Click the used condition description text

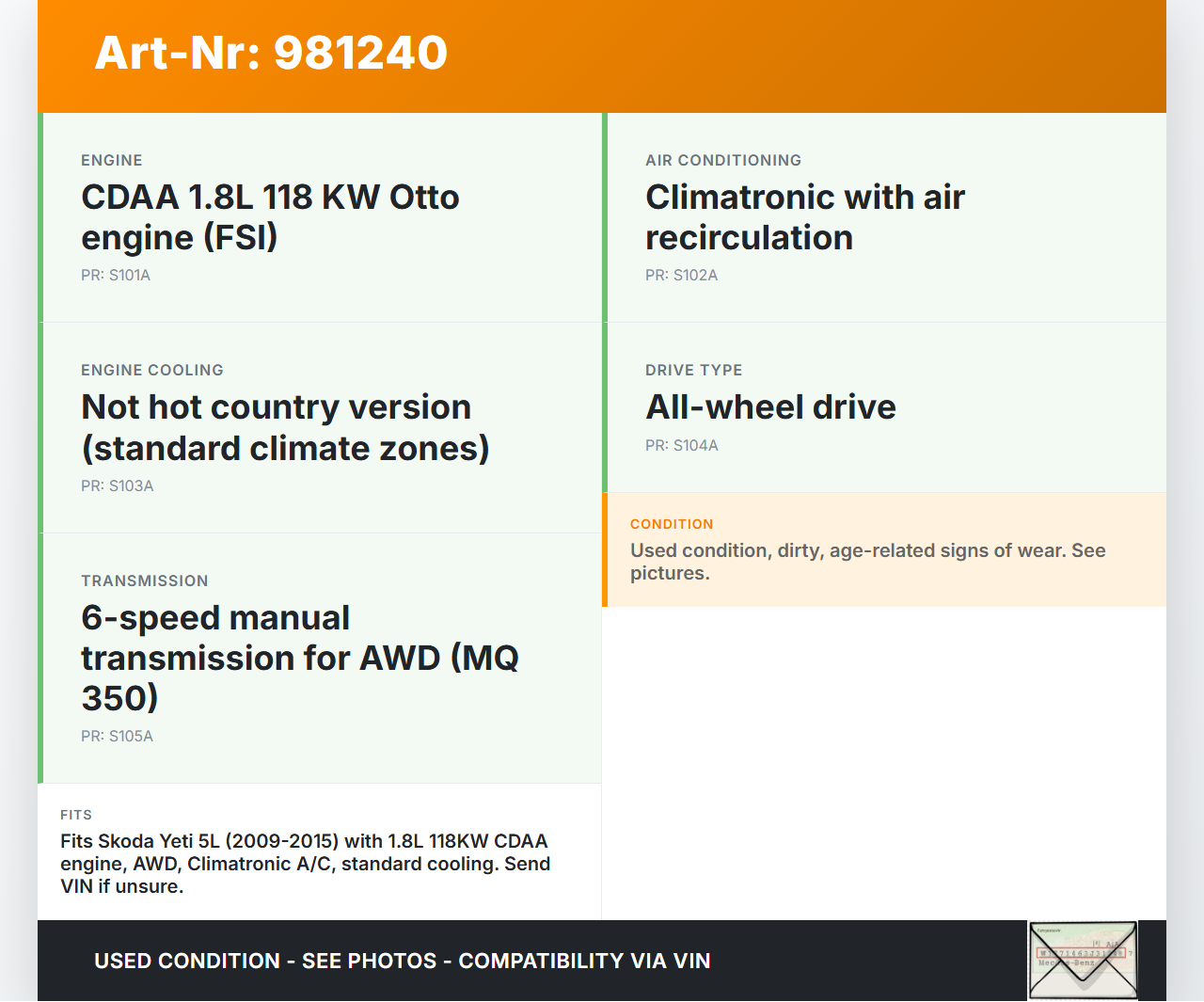click(867, 562)
